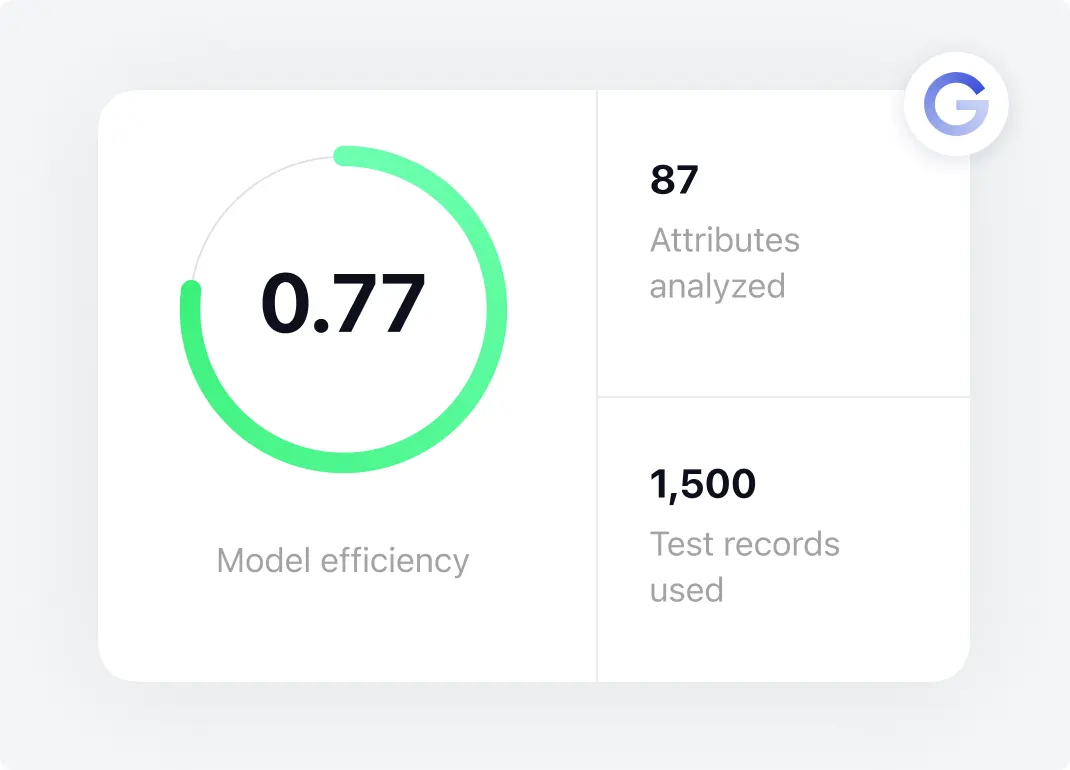This screenshot has height=770, width=1070.
Task: Click the word 'used' in records panel
Action: click(686, 590)
